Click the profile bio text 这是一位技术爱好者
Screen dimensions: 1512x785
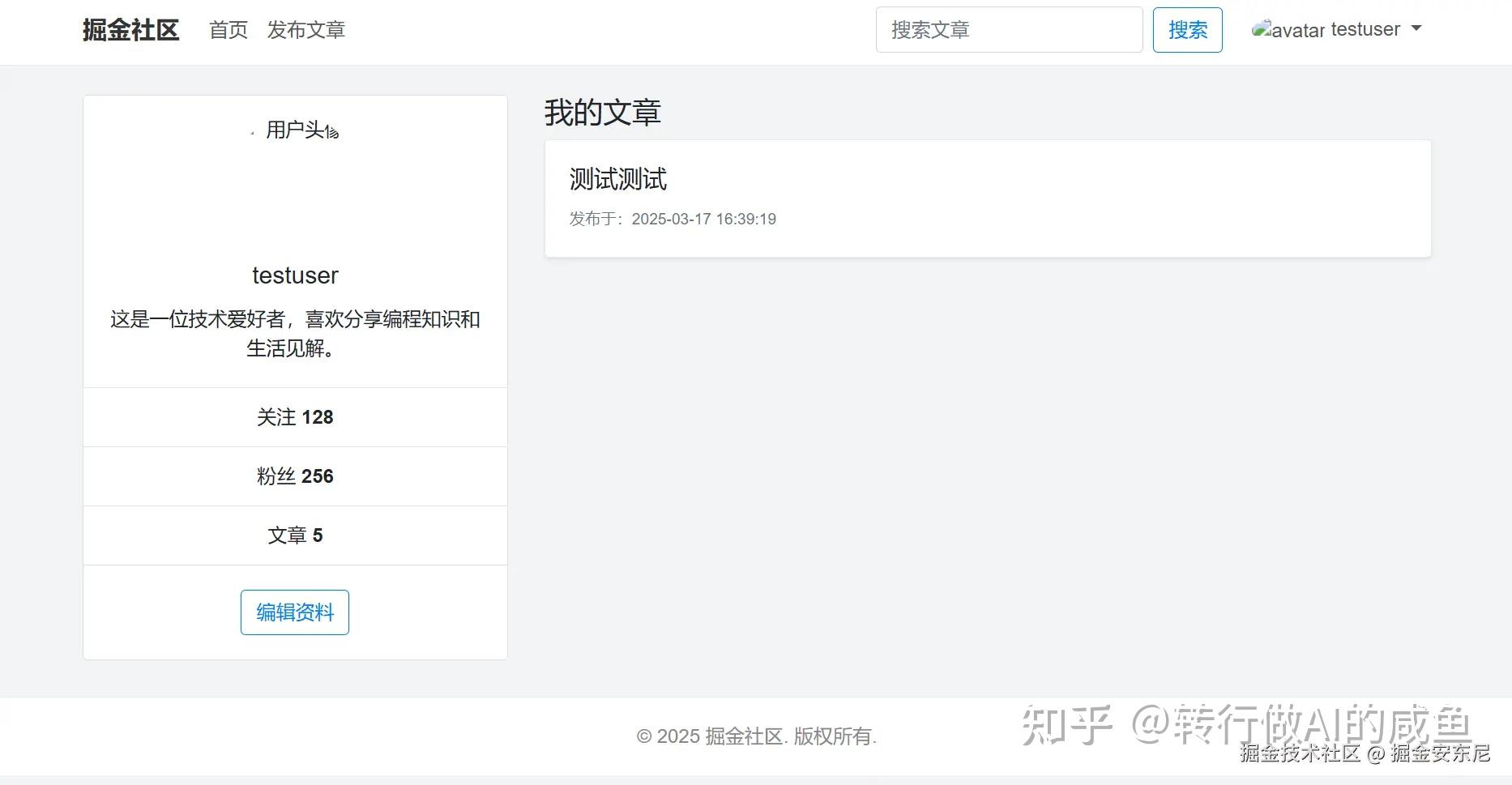pyautogui.click(x=295, y=334)
